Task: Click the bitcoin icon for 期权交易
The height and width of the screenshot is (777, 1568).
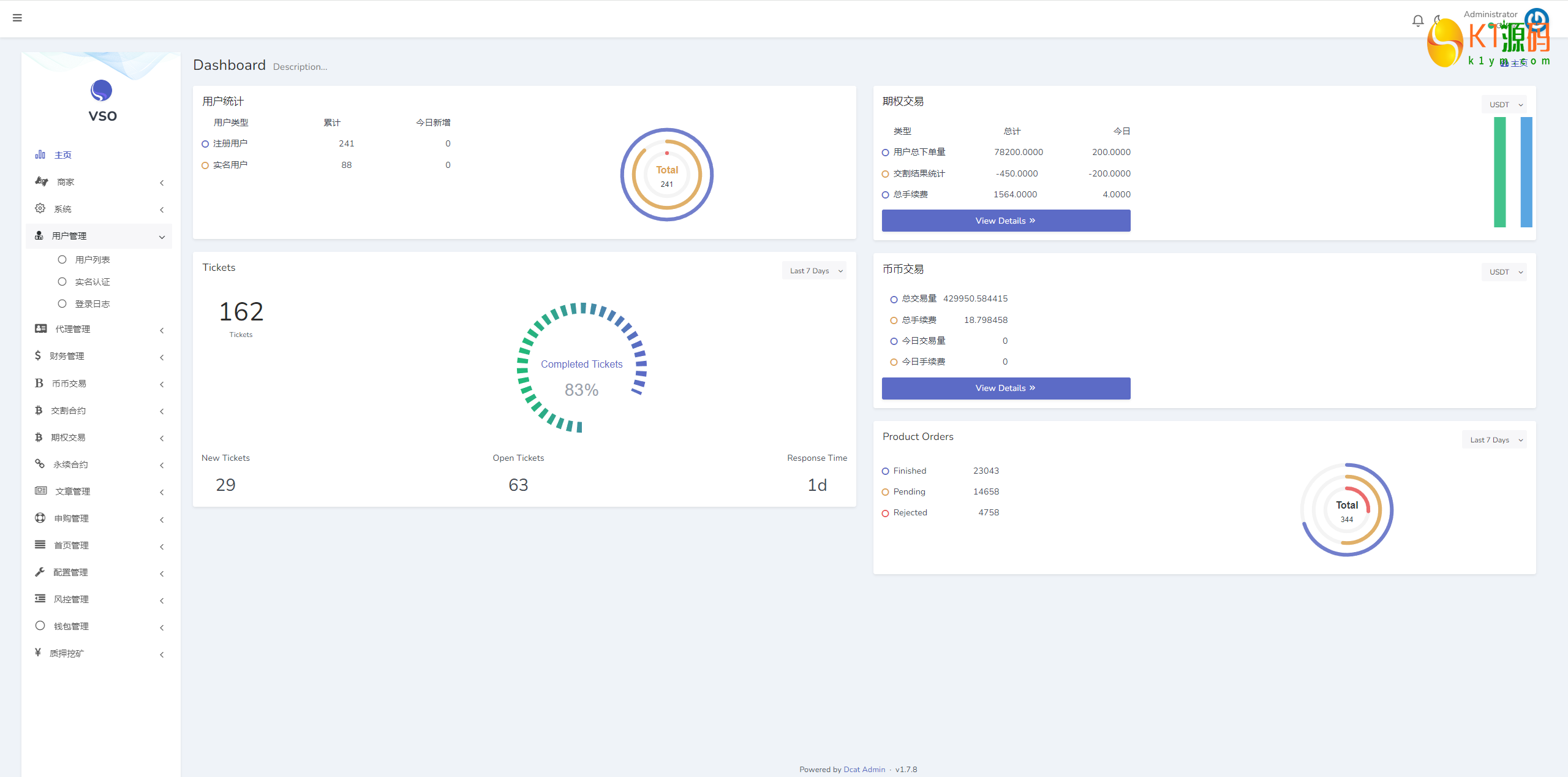Action: pyautogui.click(x=39, y=437)
